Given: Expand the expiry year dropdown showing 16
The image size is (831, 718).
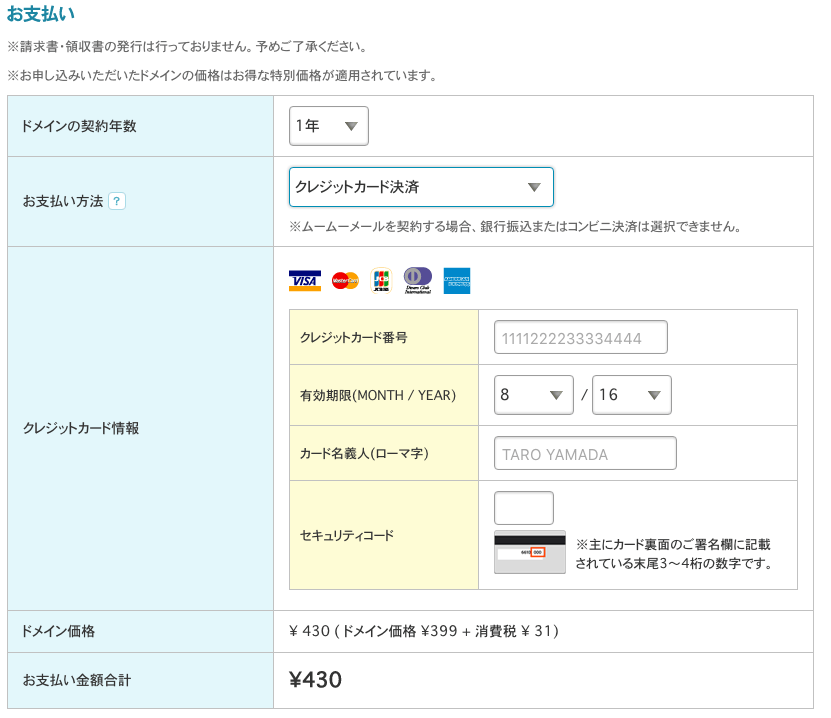Looking at the screenshot, I should click(631, 395).
